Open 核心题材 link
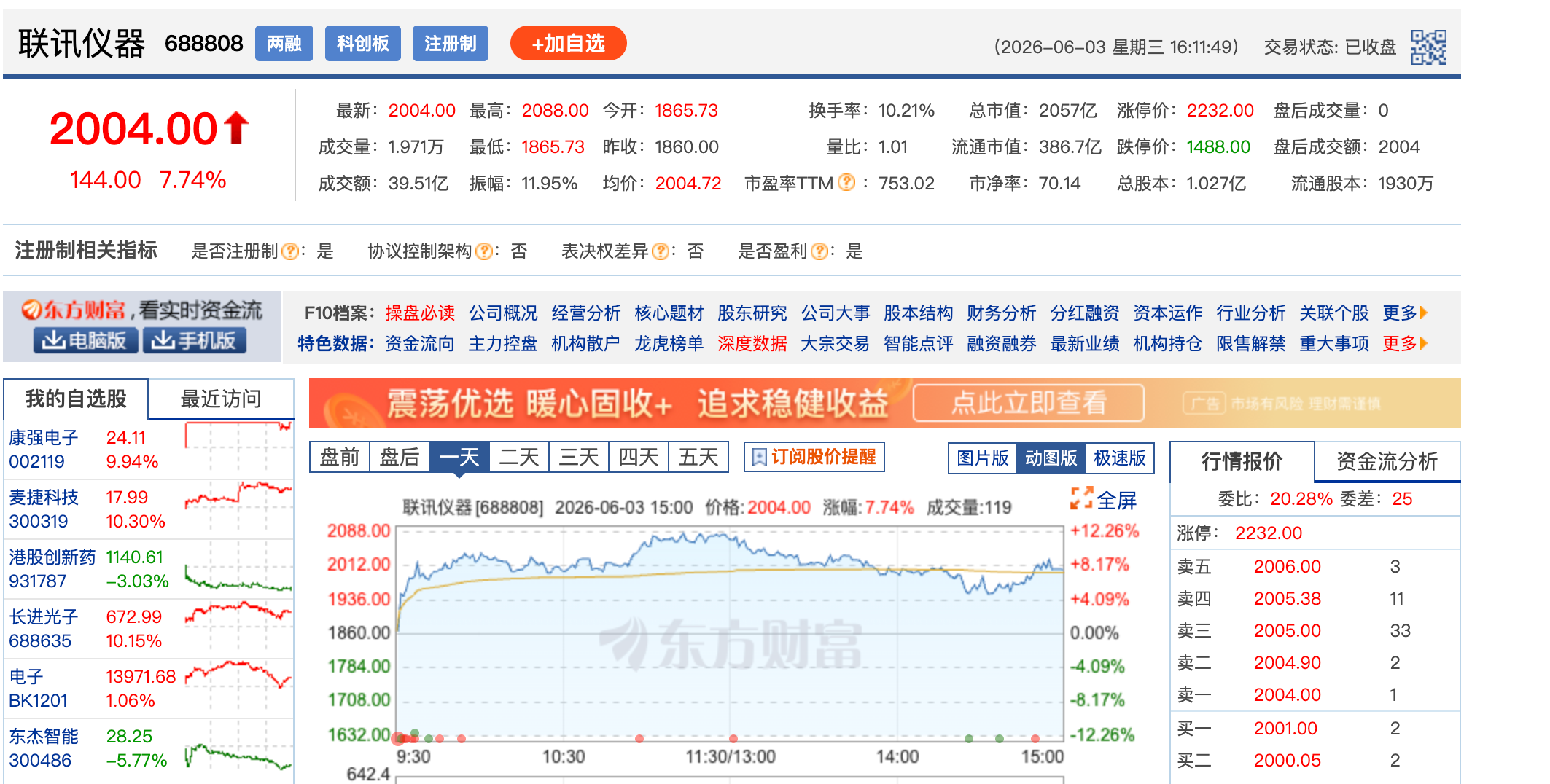Screen dimensions: 1550x784 pos(669,313)
